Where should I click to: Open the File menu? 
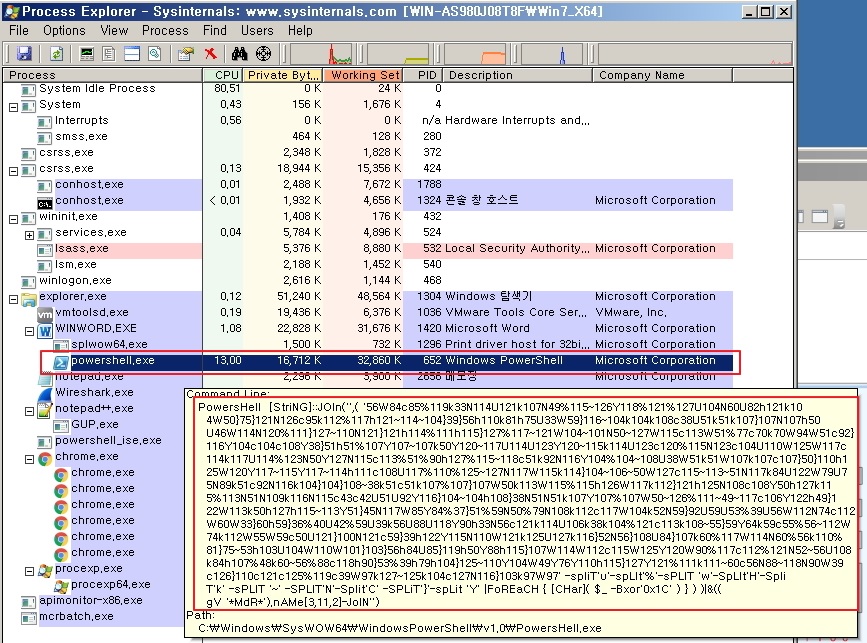pos(19,30)
